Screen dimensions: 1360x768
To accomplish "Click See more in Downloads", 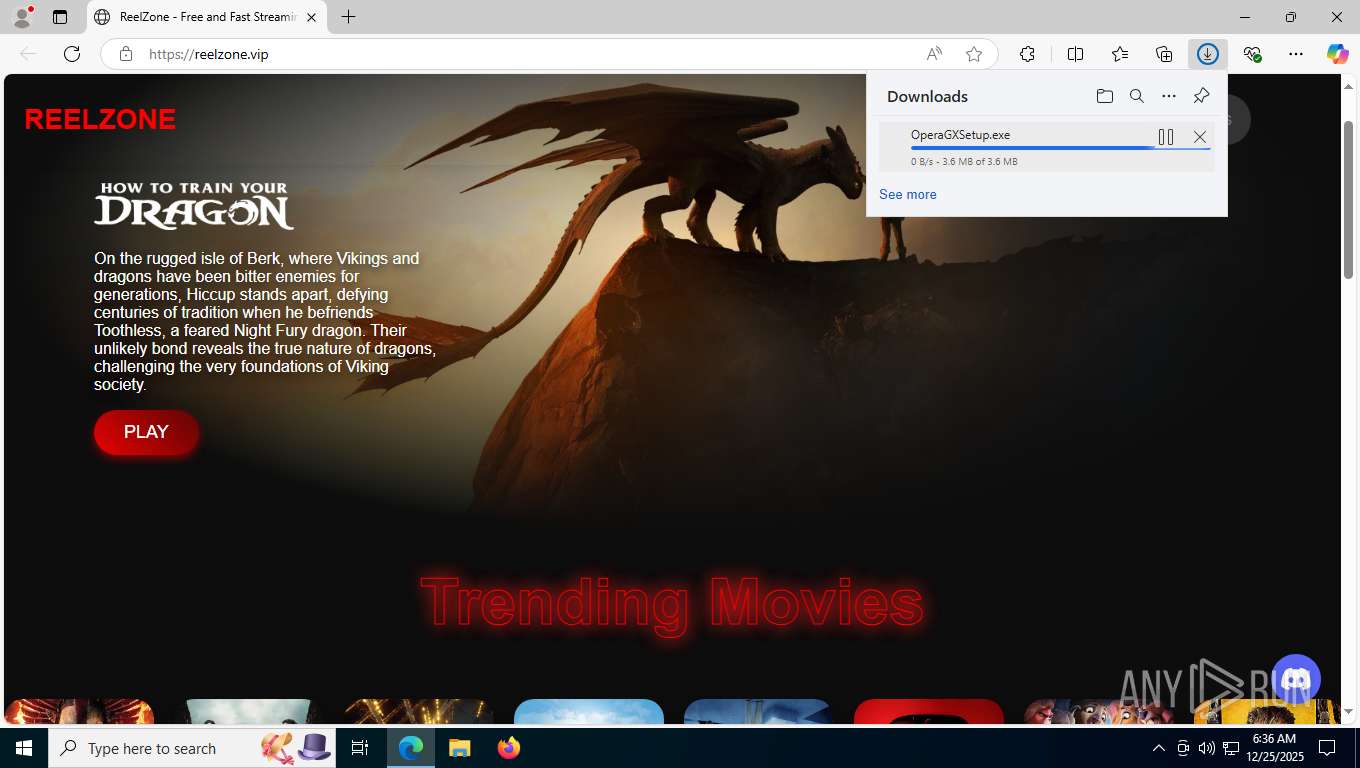I will (908, 194).
